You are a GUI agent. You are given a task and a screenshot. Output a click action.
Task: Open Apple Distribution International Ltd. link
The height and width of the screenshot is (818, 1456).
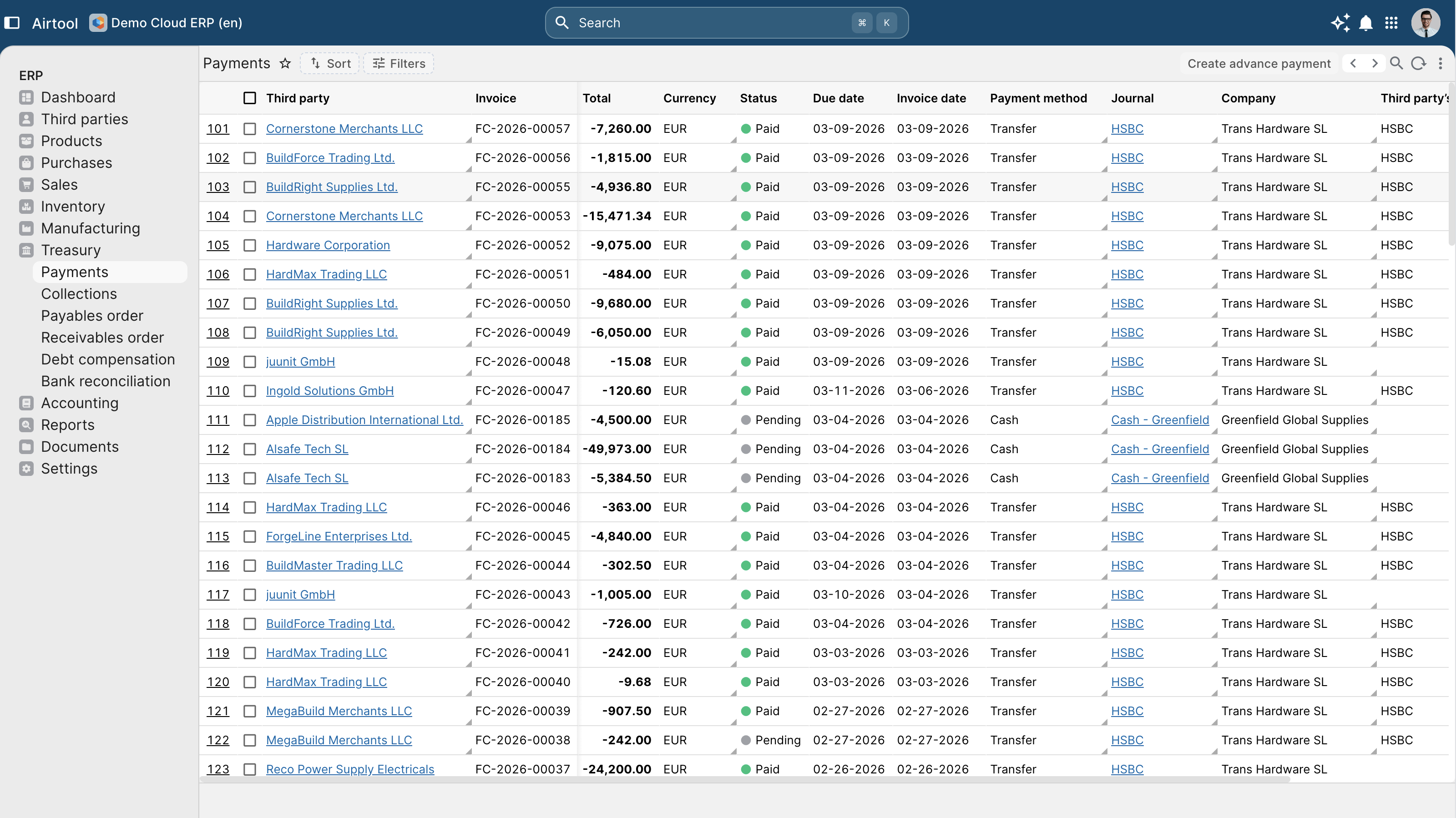364,420
